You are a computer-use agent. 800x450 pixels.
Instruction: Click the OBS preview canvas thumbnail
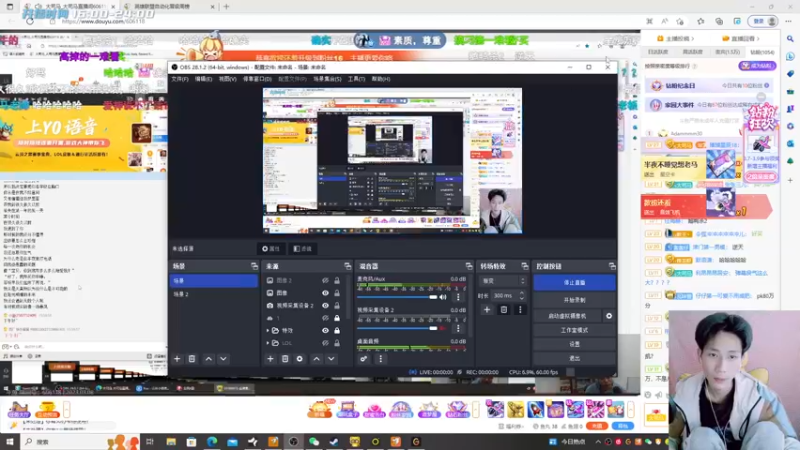click(392, 160)
